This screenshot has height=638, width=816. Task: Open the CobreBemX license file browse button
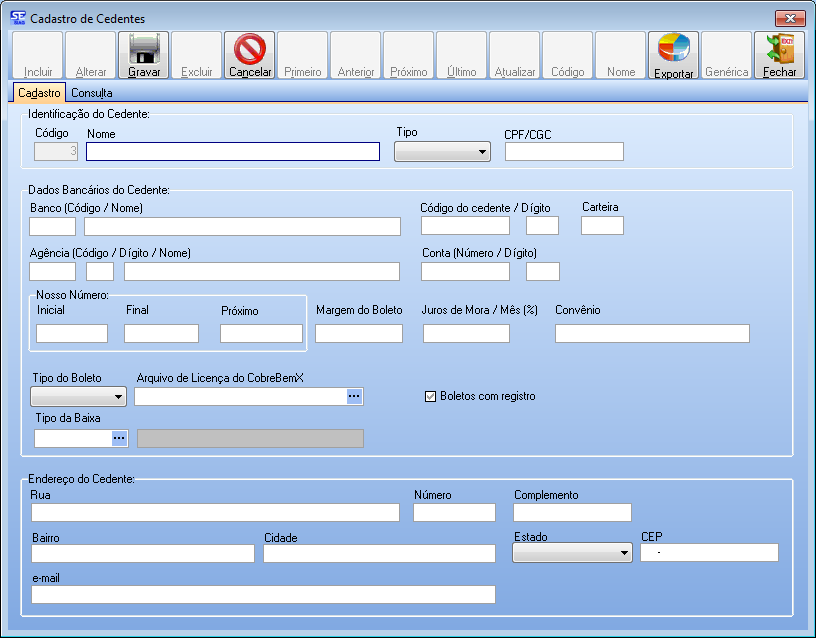354,397
